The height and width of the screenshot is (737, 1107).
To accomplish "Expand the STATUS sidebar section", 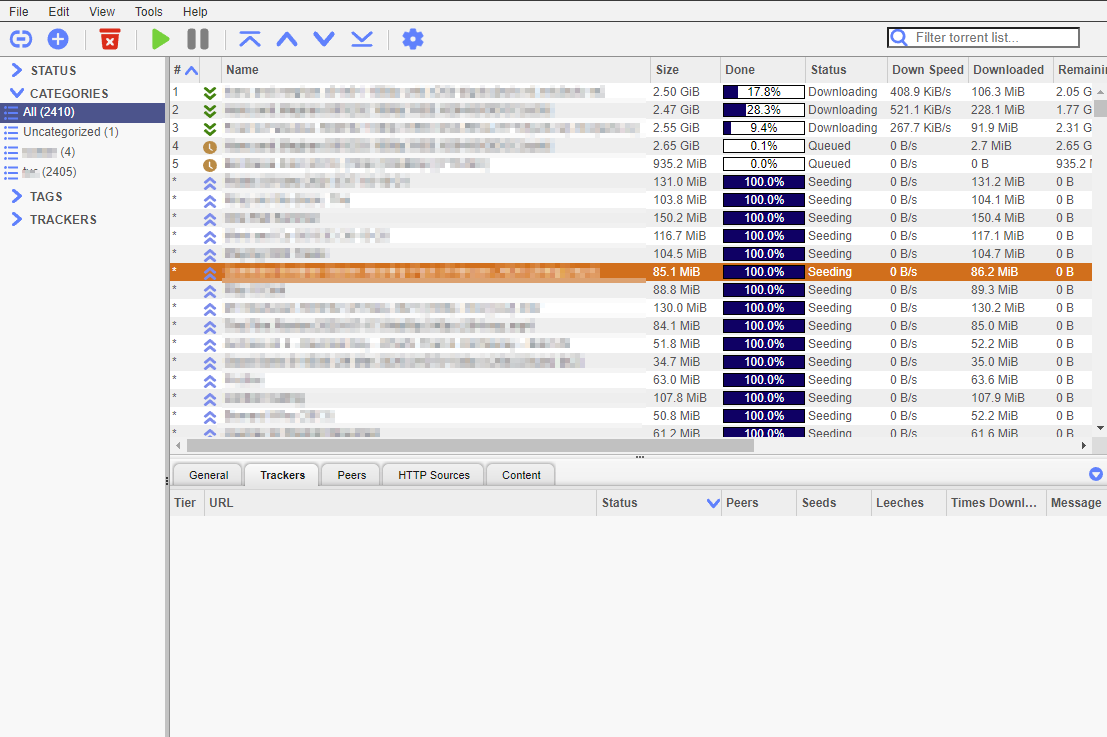I will [17, 71].
